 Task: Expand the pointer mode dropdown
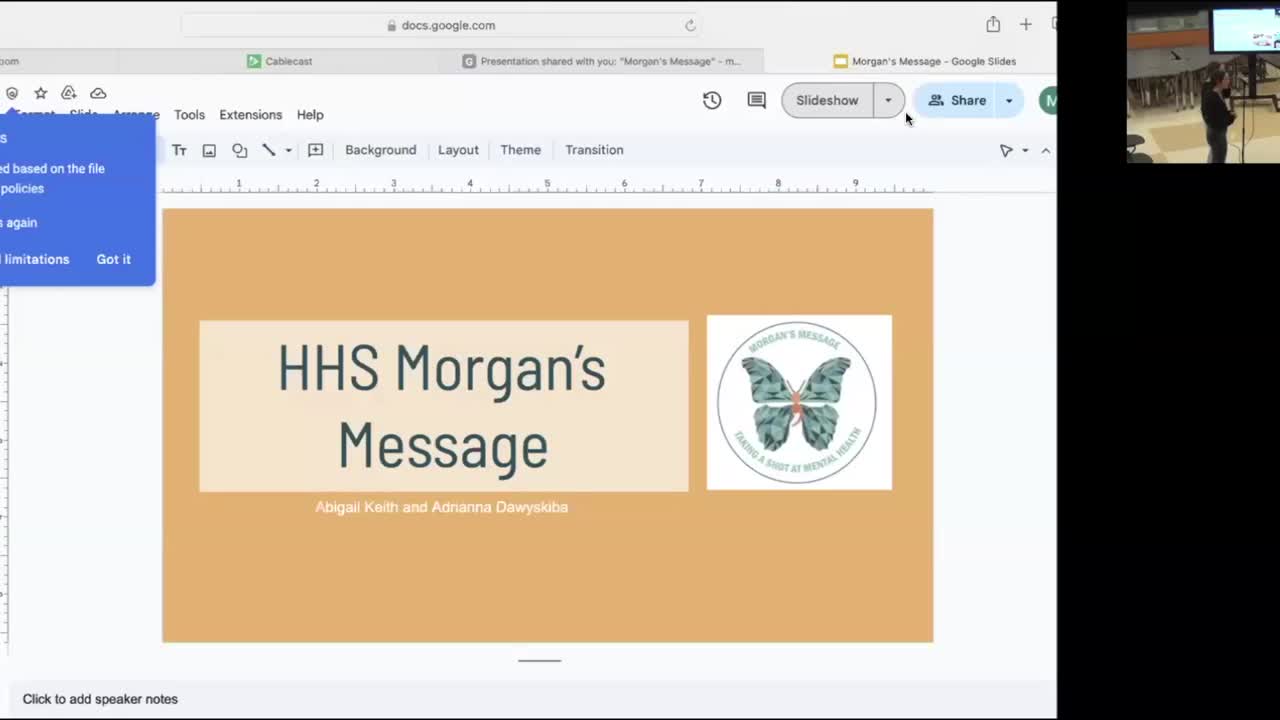point(1025,150)
